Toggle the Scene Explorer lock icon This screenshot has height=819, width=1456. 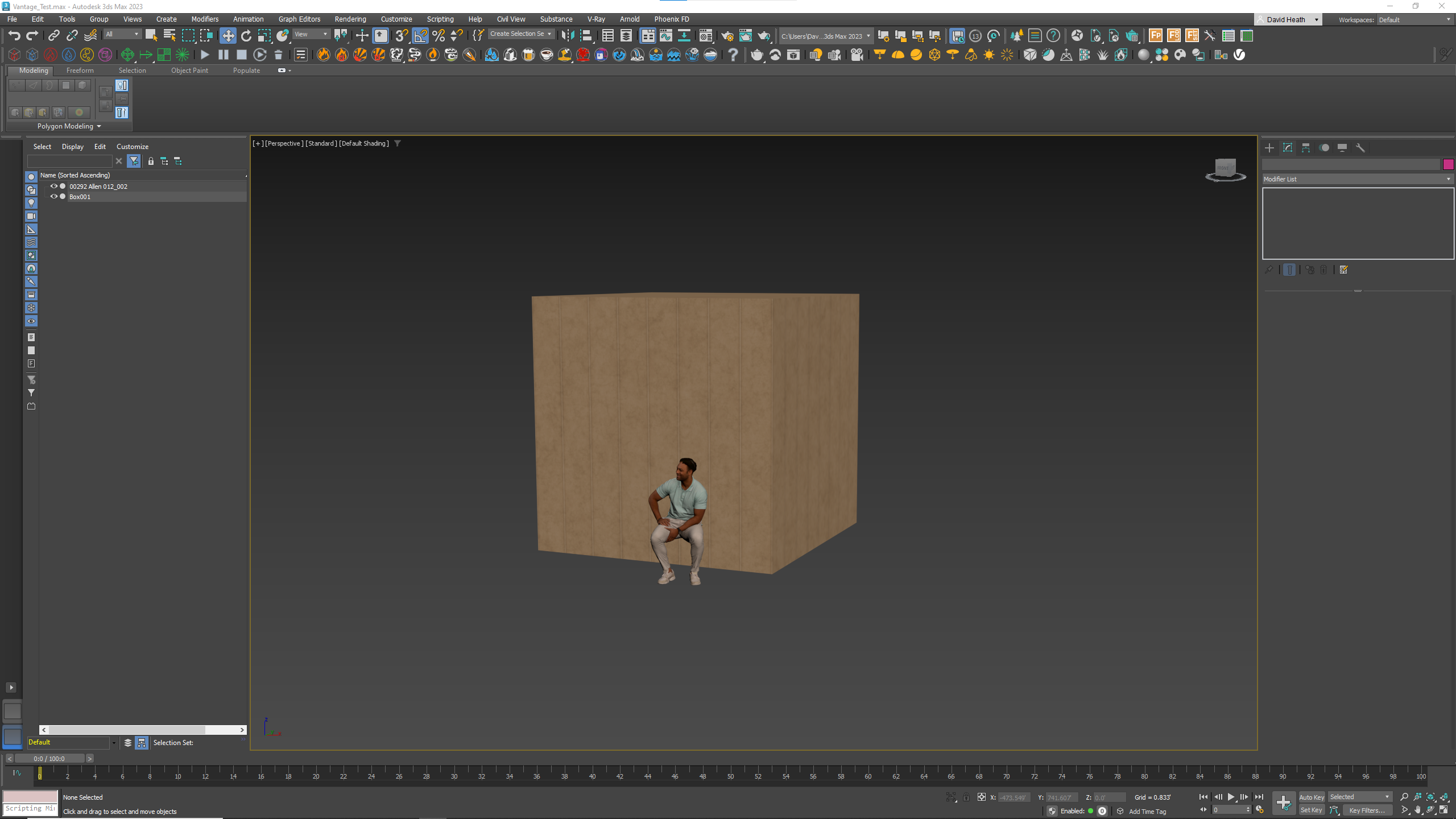pyautogui.click(x=151, y=162)
